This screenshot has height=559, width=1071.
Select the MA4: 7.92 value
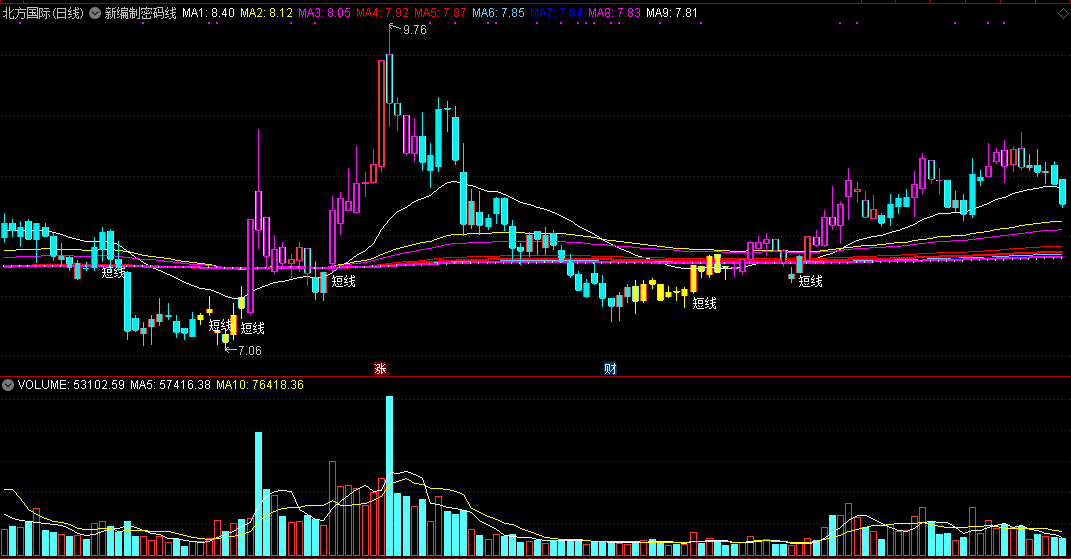(x=382, y=13)
